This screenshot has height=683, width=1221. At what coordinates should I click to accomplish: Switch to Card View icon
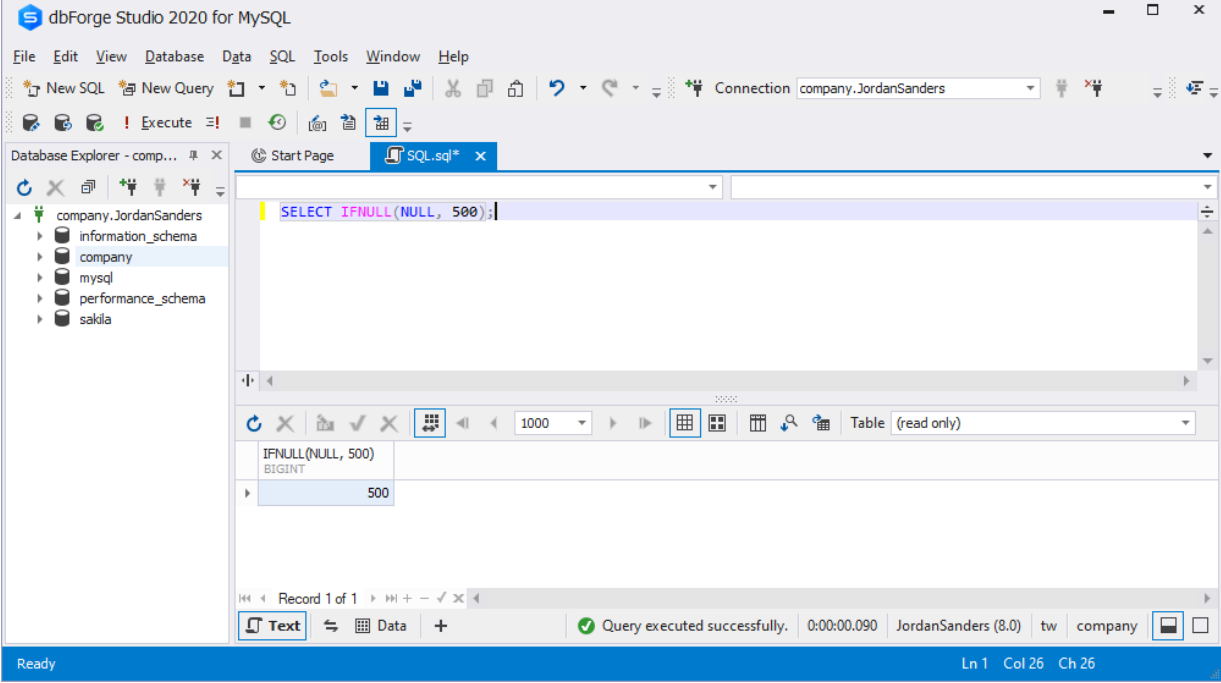[x=717, y=423]
